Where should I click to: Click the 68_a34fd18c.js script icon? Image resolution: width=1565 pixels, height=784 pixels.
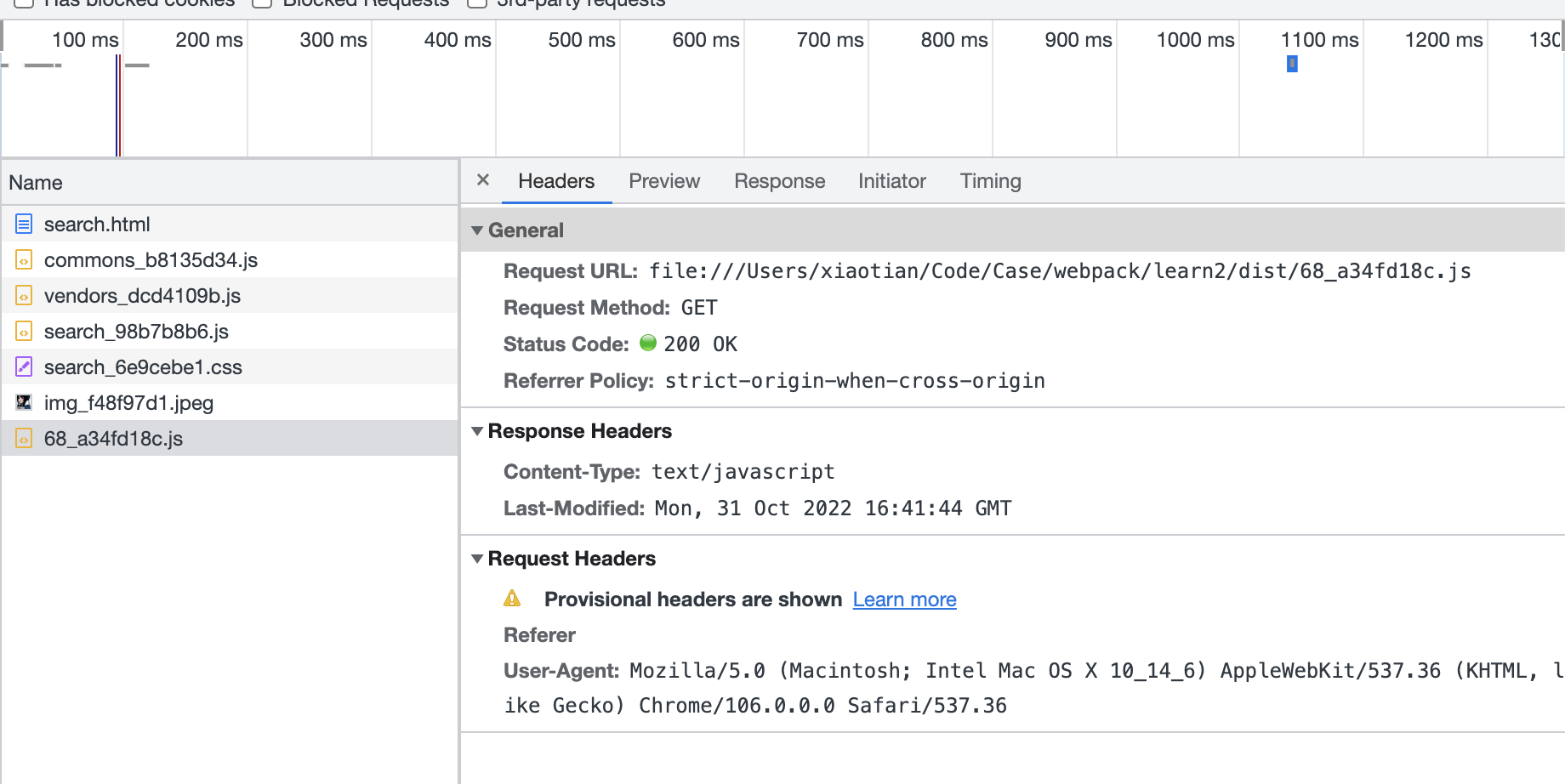pyautogui.click(x=24, y=439)
